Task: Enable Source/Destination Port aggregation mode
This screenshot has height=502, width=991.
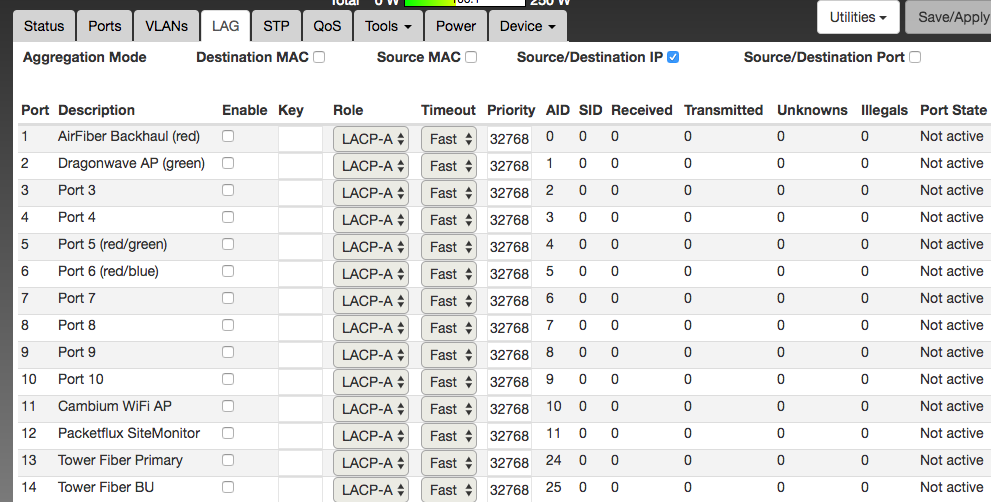Action: (x=915, y=58)
